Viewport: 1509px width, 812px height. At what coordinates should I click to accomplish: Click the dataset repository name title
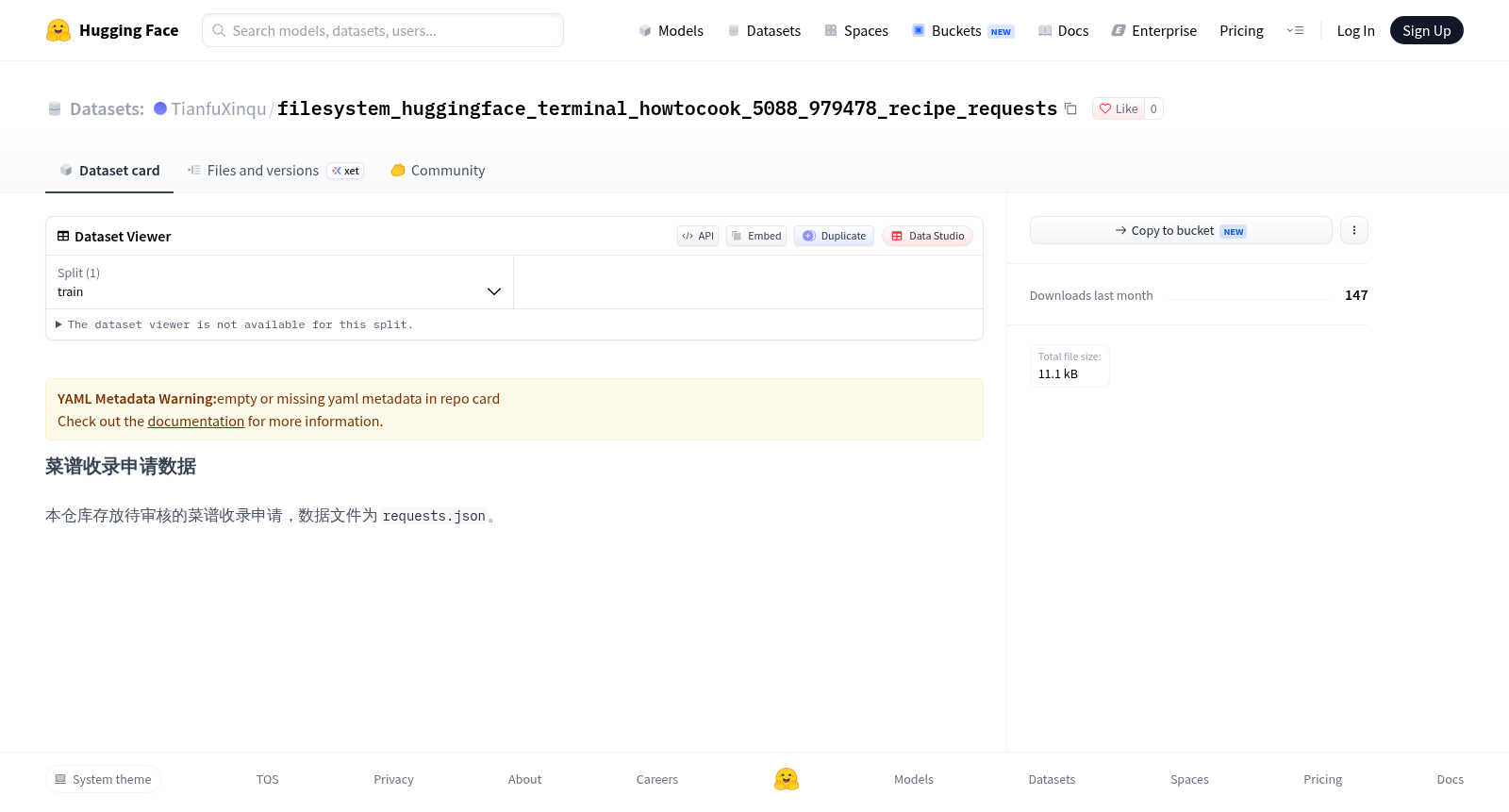[667, 108]
